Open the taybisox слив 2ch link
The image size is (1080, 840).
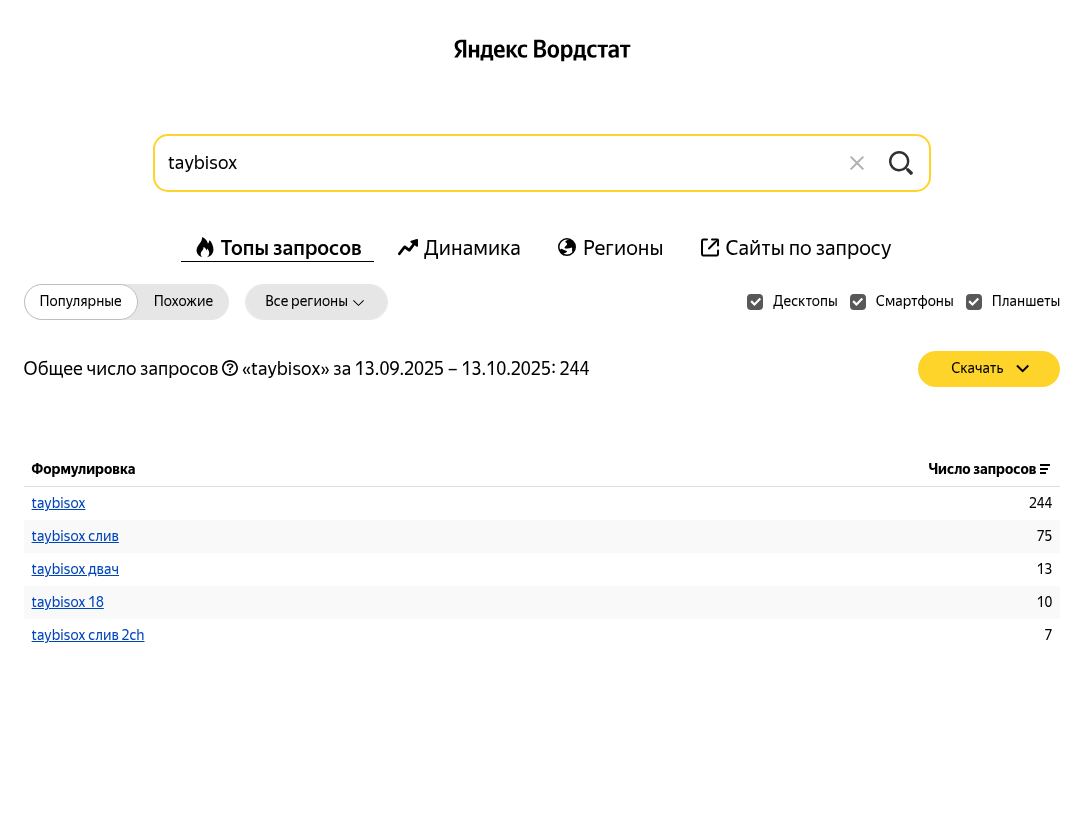pyautogui.click(x=88, y=636)
